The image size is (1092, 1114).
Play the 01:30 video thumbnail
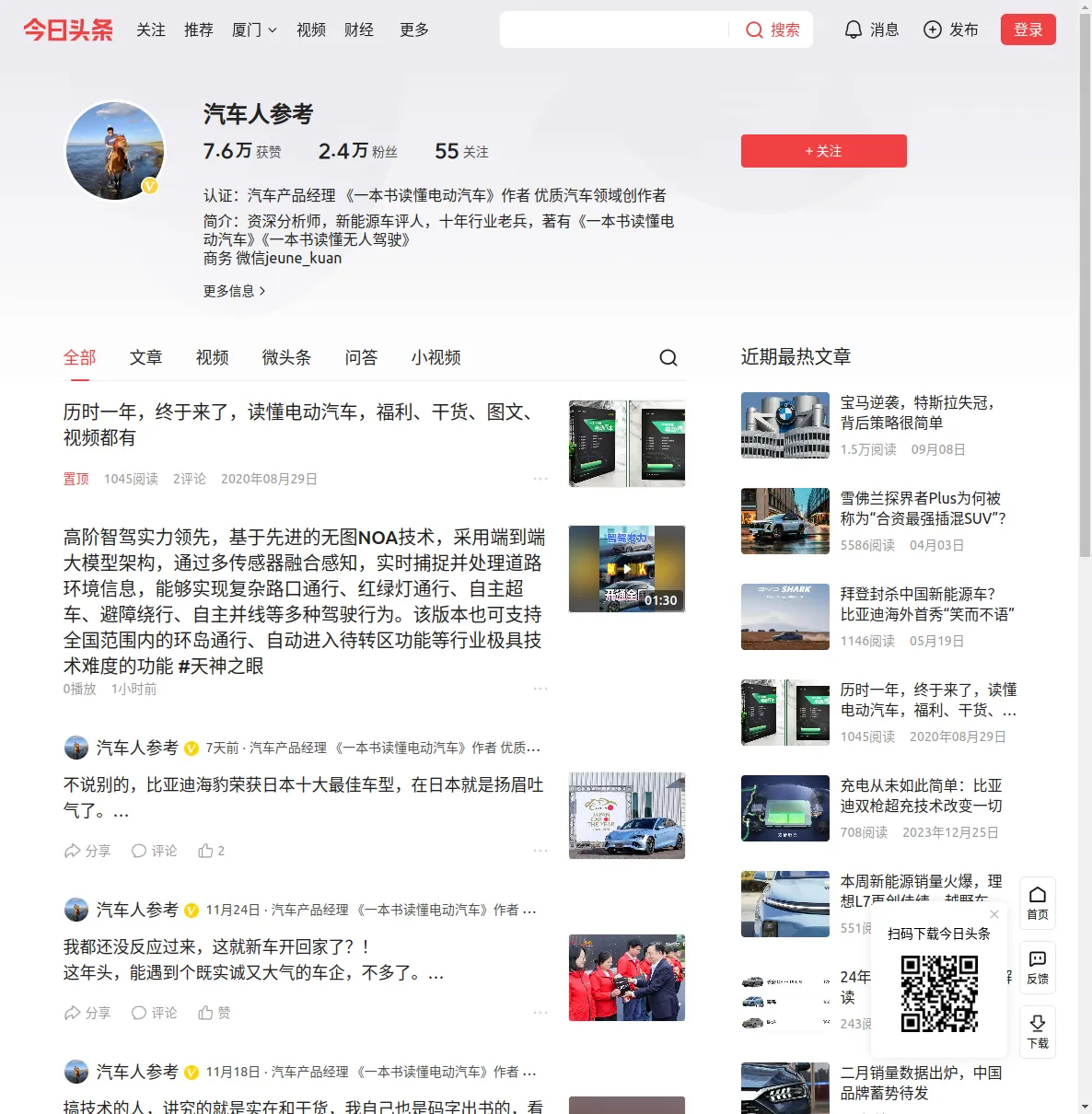pyautogui.click(x=627, y=569)
